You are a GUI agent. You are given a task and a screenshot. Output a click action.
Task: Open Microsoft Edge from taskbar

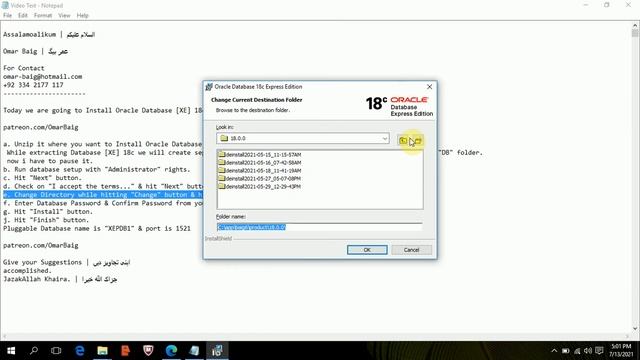(171, 351)
